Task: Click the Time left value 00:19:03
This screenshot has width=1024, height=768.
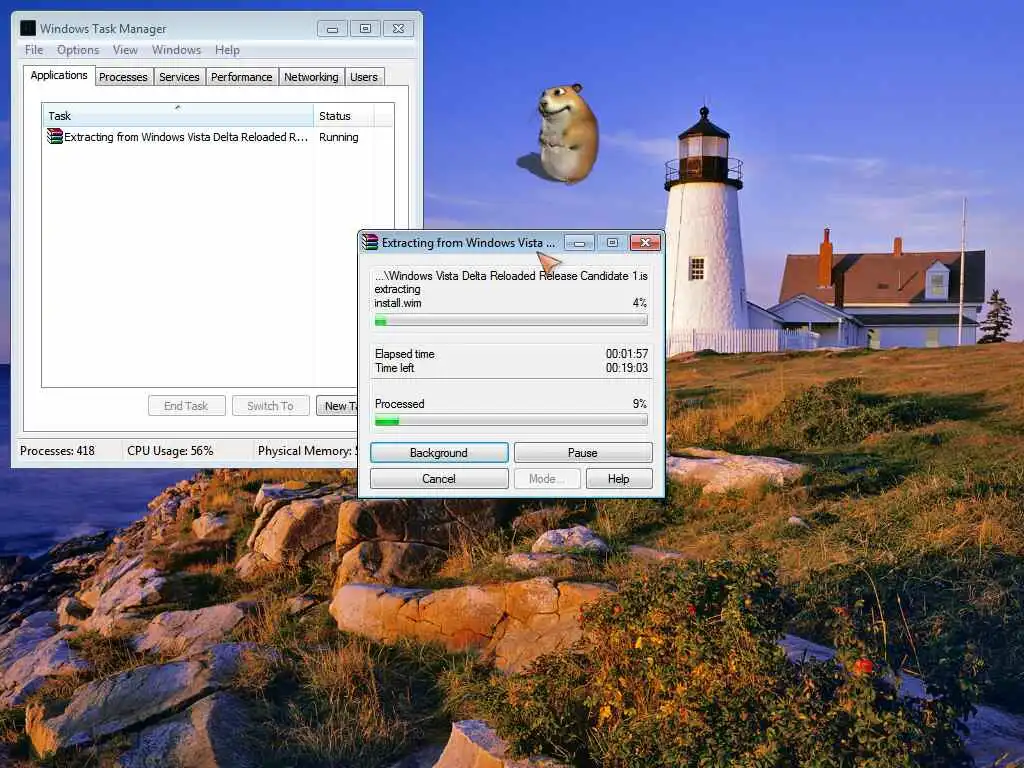Action: click(x=626, y=368)
